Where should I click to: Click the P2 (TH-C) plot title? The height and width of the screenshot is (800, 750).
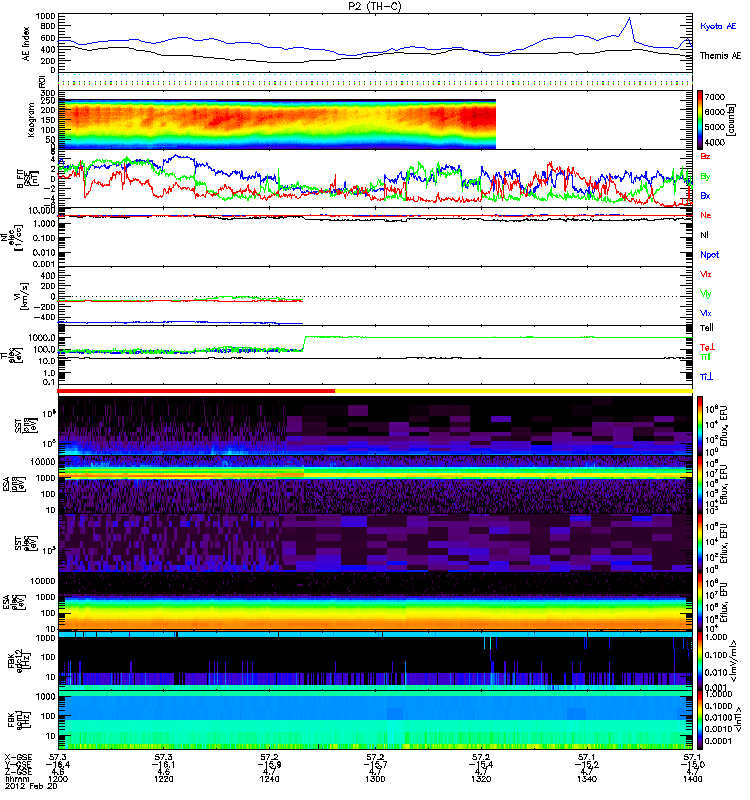click(375, 6)
